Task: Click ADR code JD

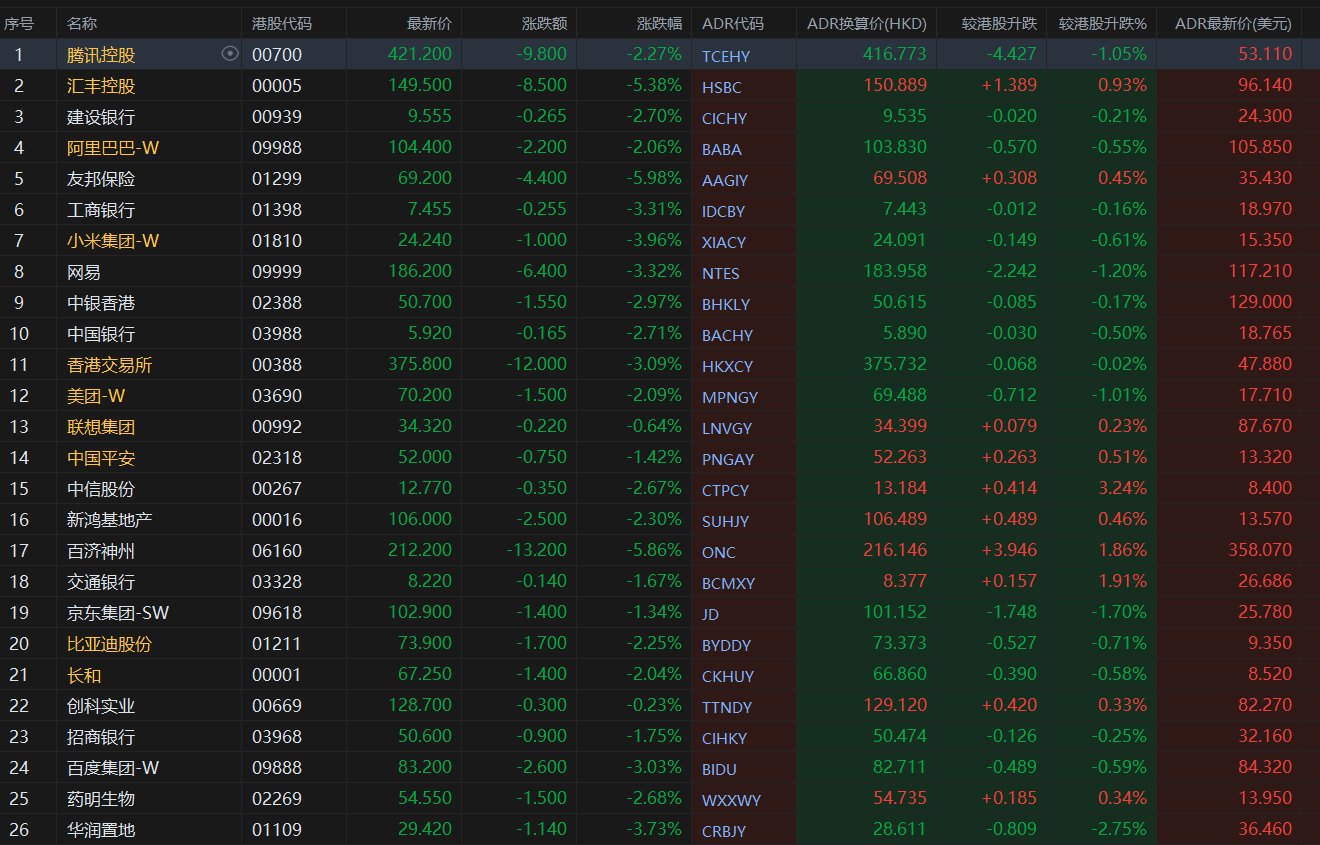Action: (711, 614)
